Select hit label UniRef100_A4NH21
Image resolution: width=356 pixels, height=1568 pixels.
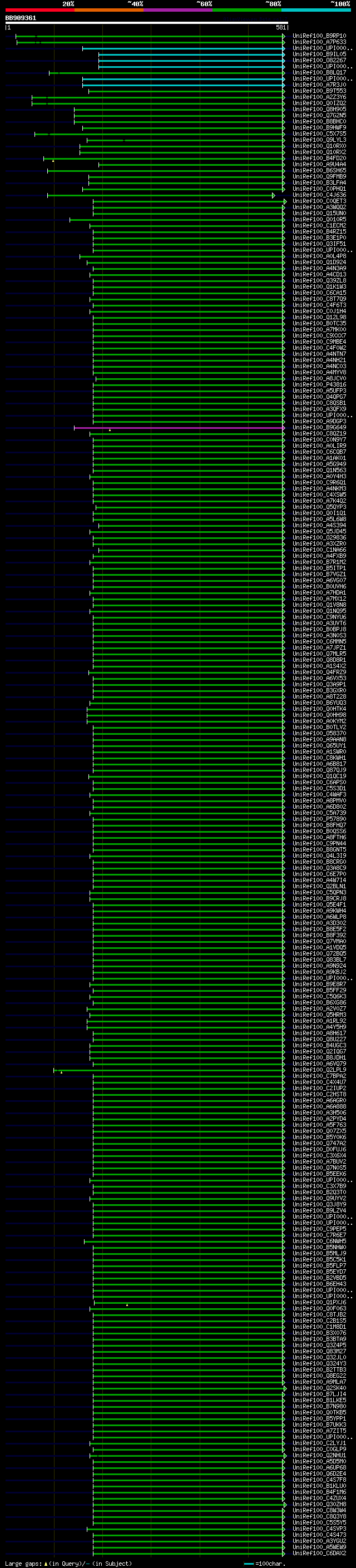(x=319, y=360)
